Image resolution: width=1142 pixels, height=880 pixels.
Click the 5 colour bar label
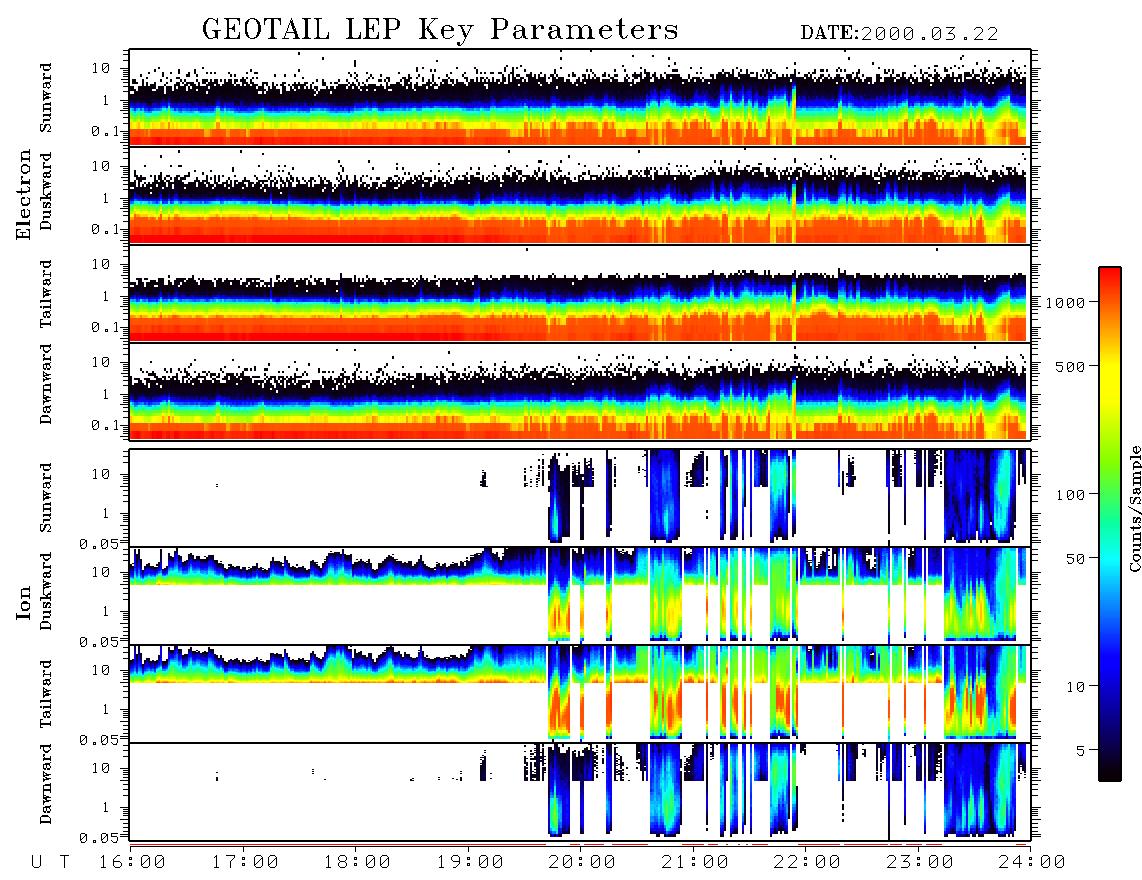pos(1080,750)
